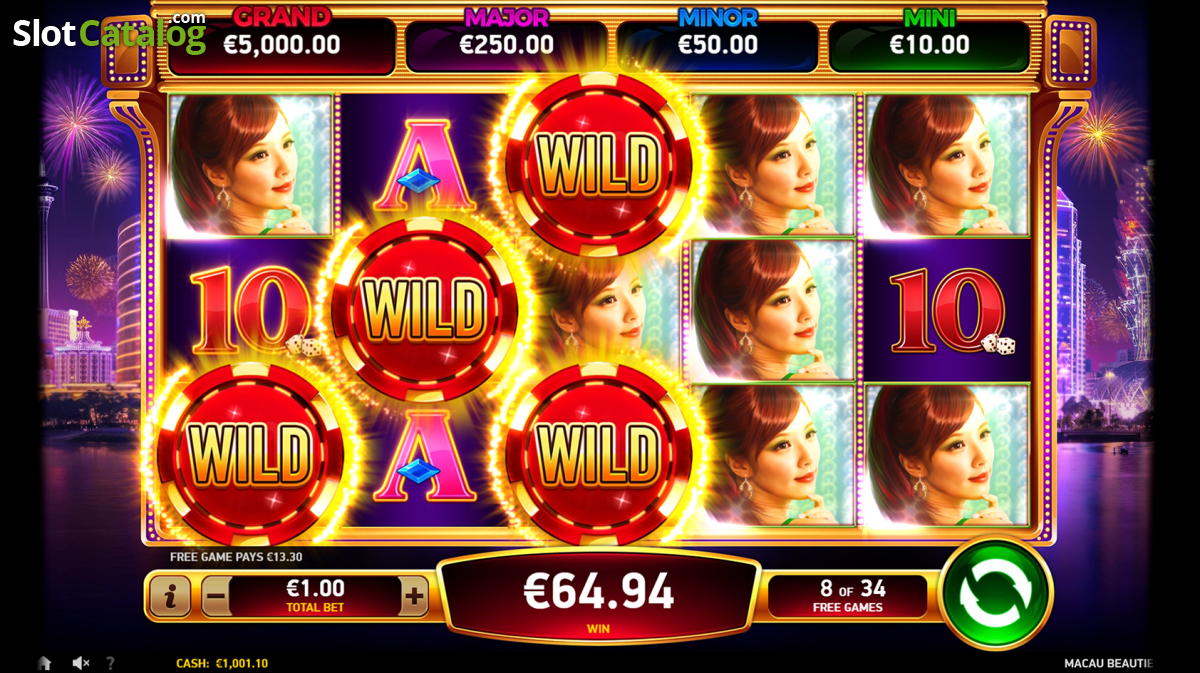Mute the game sound speaker icon
The width and height of the screenshot is (1200, 673).
pyautogui.click(x=81, y=662)
